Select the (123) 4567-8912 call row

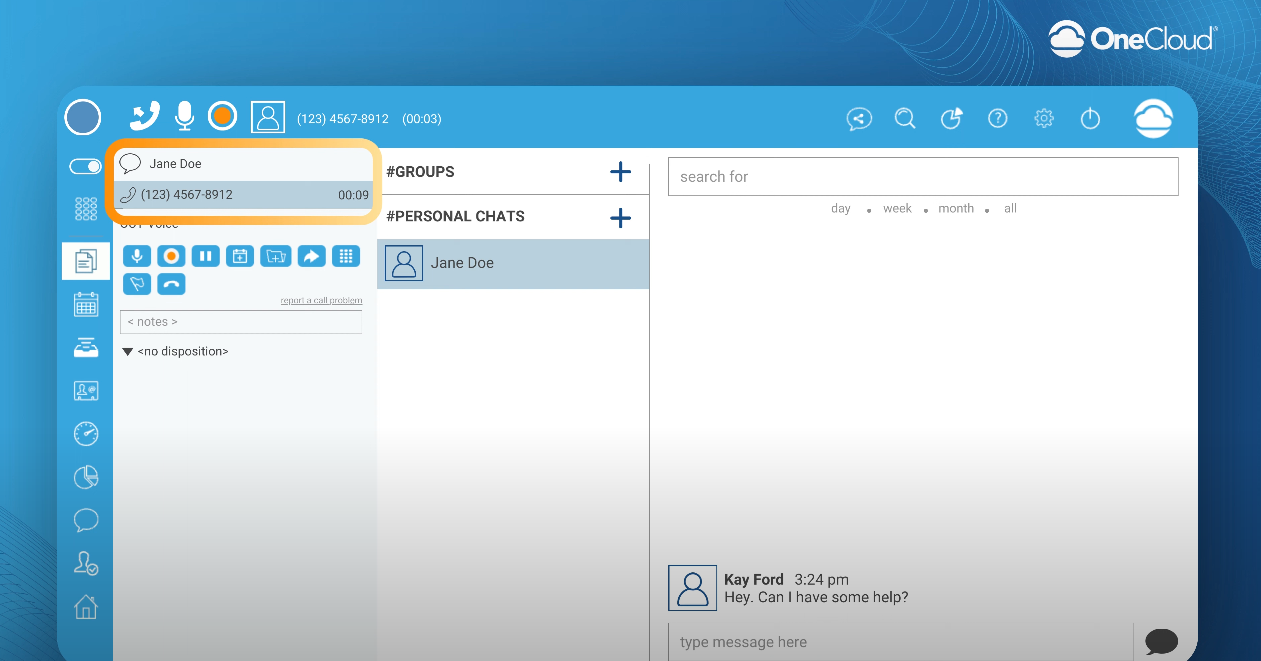244,195
